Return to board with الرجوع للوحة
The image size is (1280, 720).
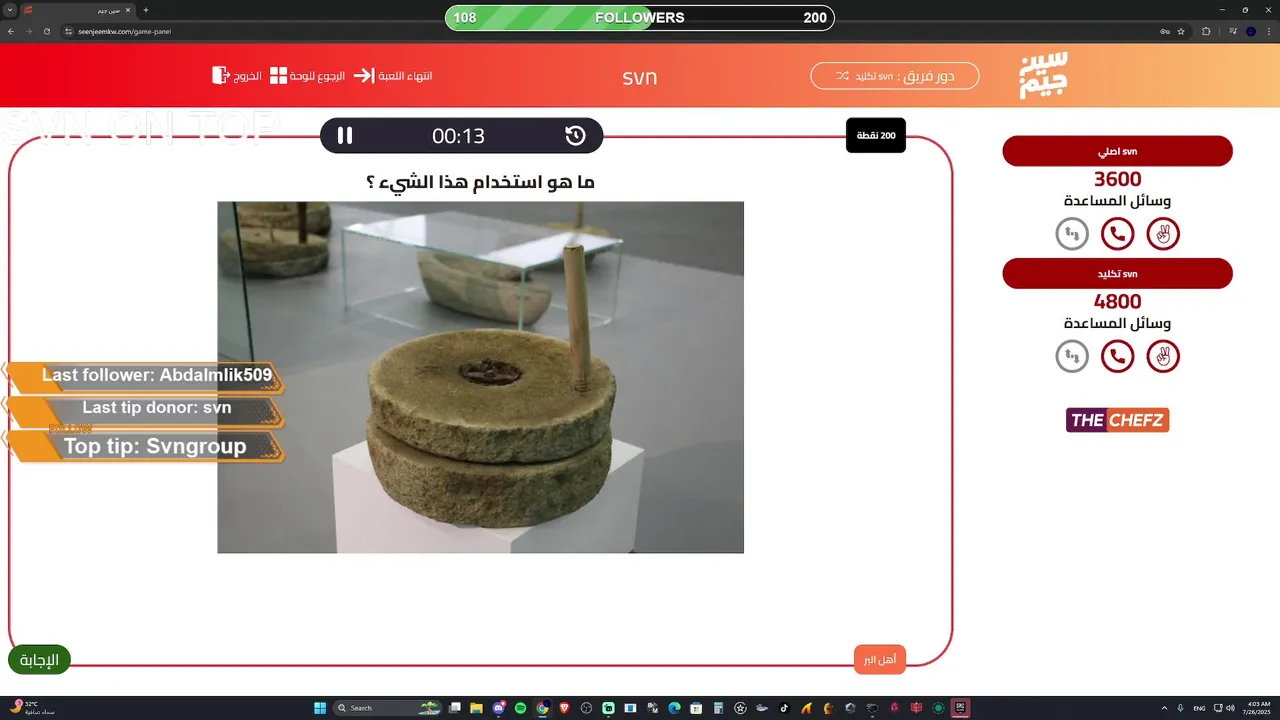tap(307, 75)
